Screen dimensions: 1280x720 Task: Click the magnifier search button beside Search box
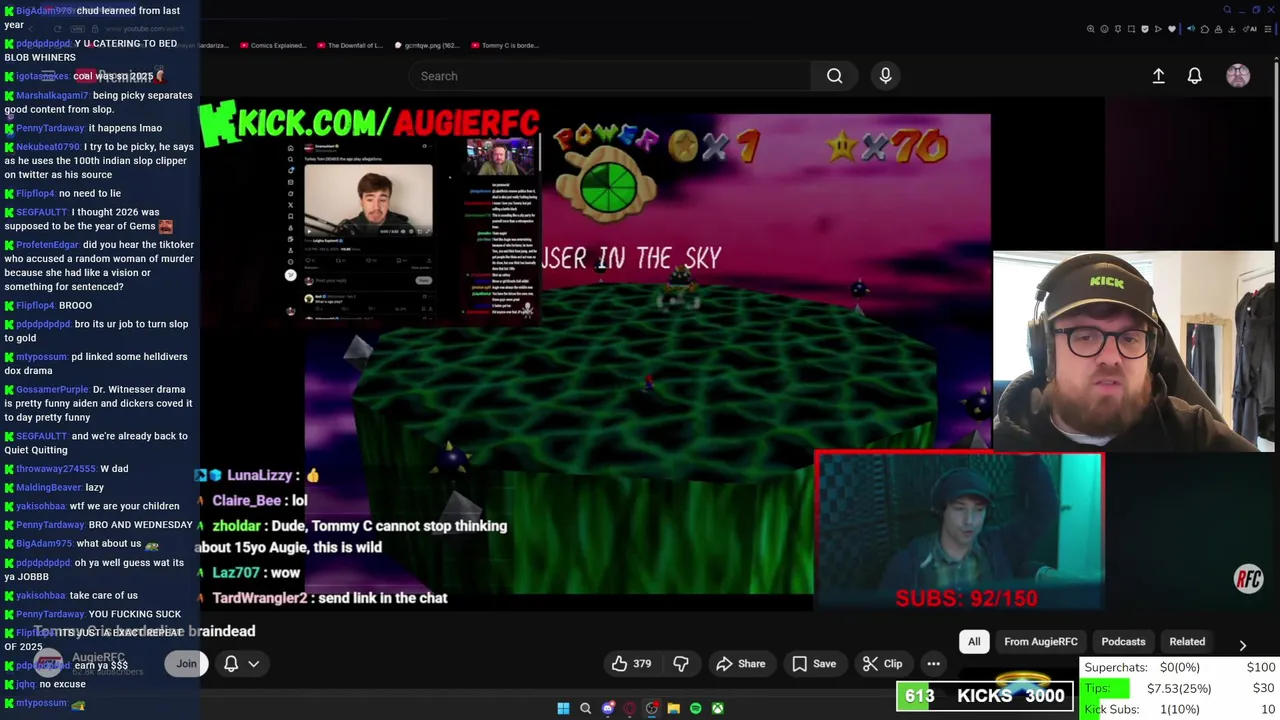point(834,76)
